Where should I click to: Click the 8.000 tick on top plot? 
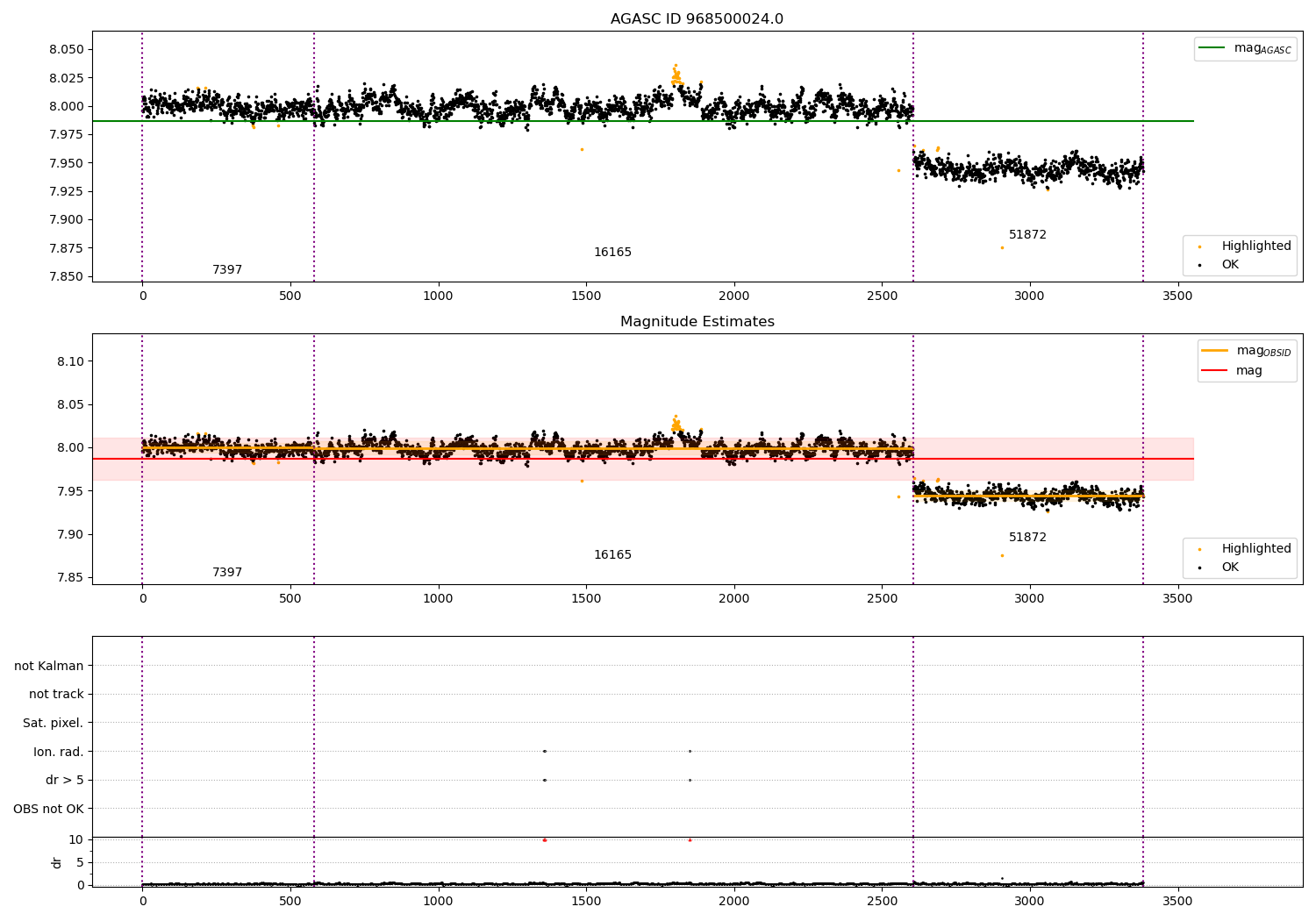point(67,107)
